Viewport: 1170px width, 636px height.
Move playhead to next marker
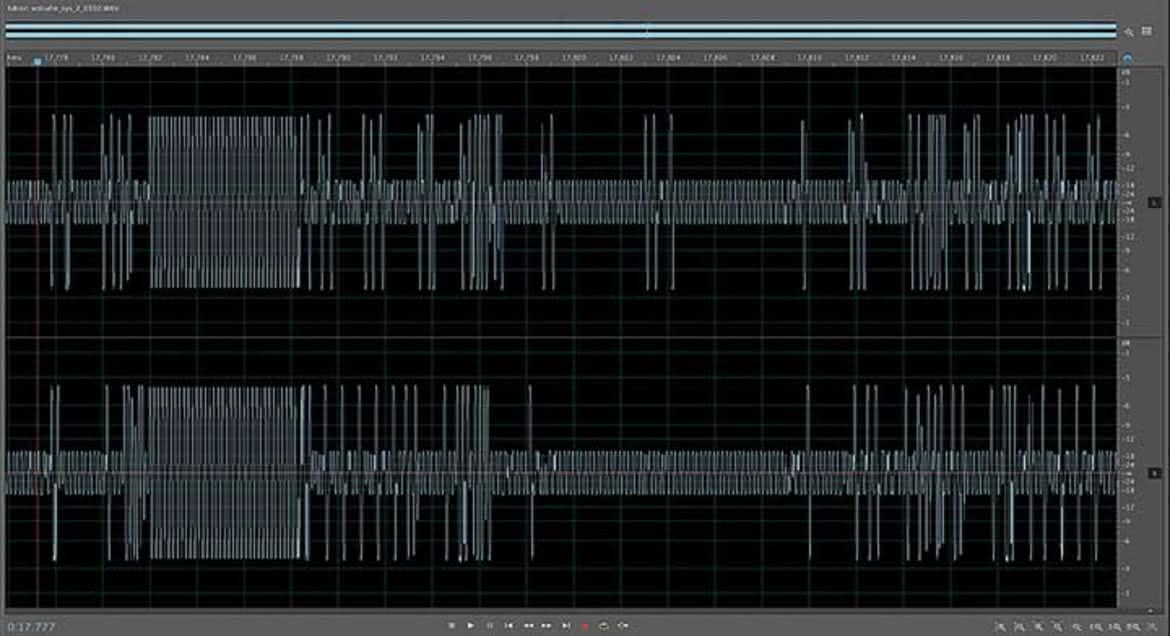click(566, 626)
